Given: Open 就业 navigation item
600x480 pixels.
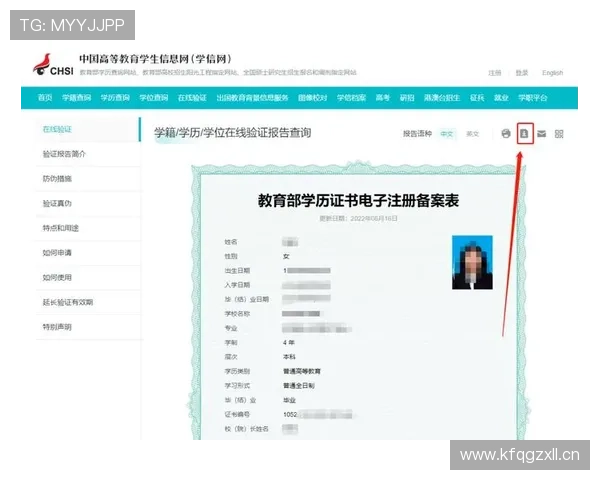Looking at the screenshot, I should click(x=501, y=98).
